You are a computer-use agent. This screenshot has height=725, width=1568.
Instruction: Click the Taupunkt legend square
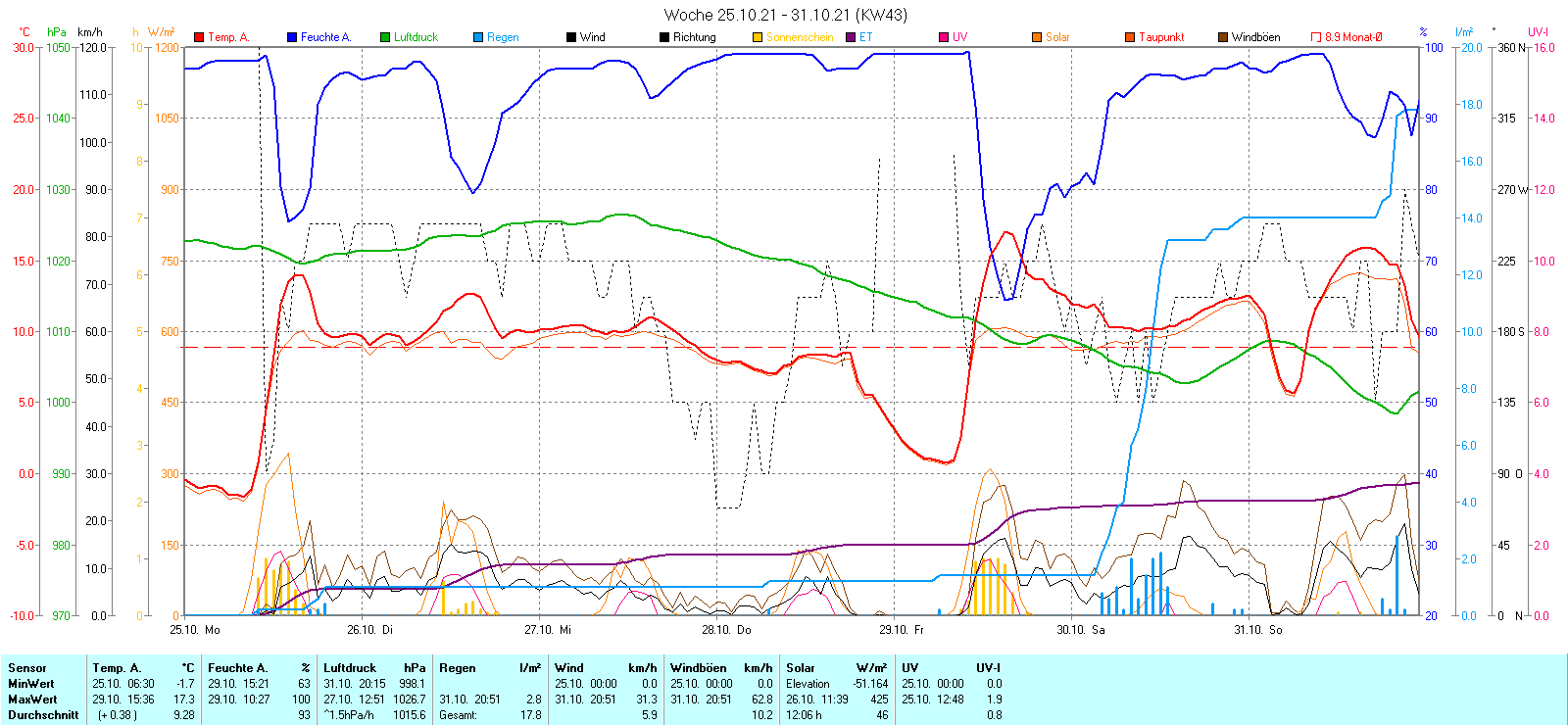[x=1130, y=37]
